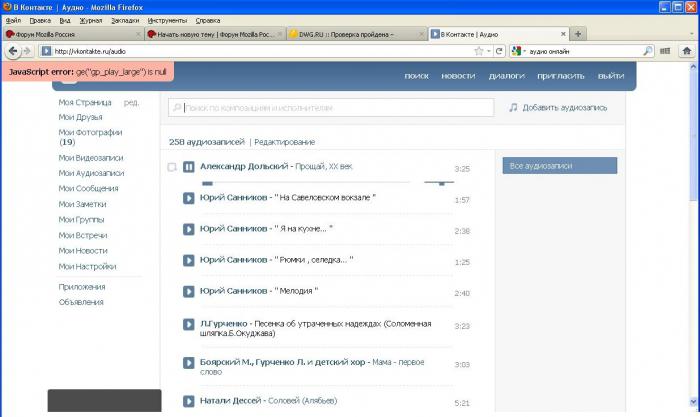Screen dimensions: 700x417
Task: Open the Вид menu
Action: [x=65, y=21]
